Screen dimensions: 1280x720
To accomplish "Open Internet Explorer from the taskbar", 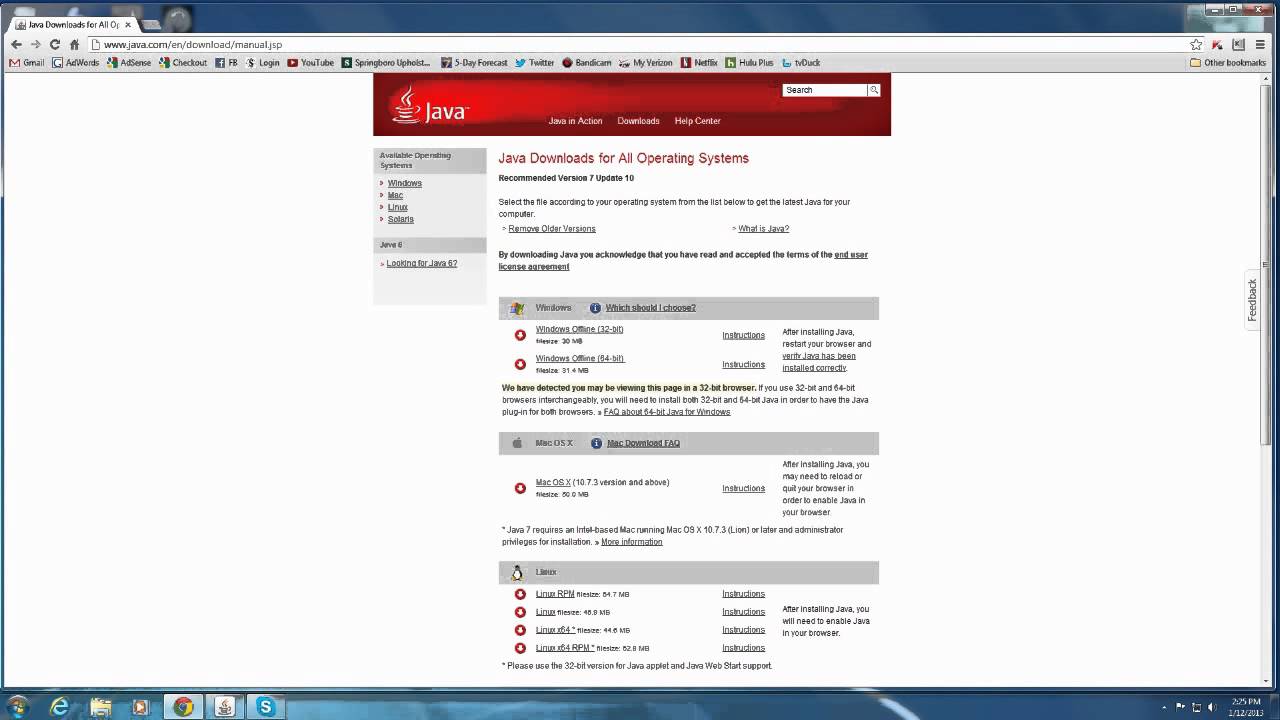I will [x=60, y=707].
